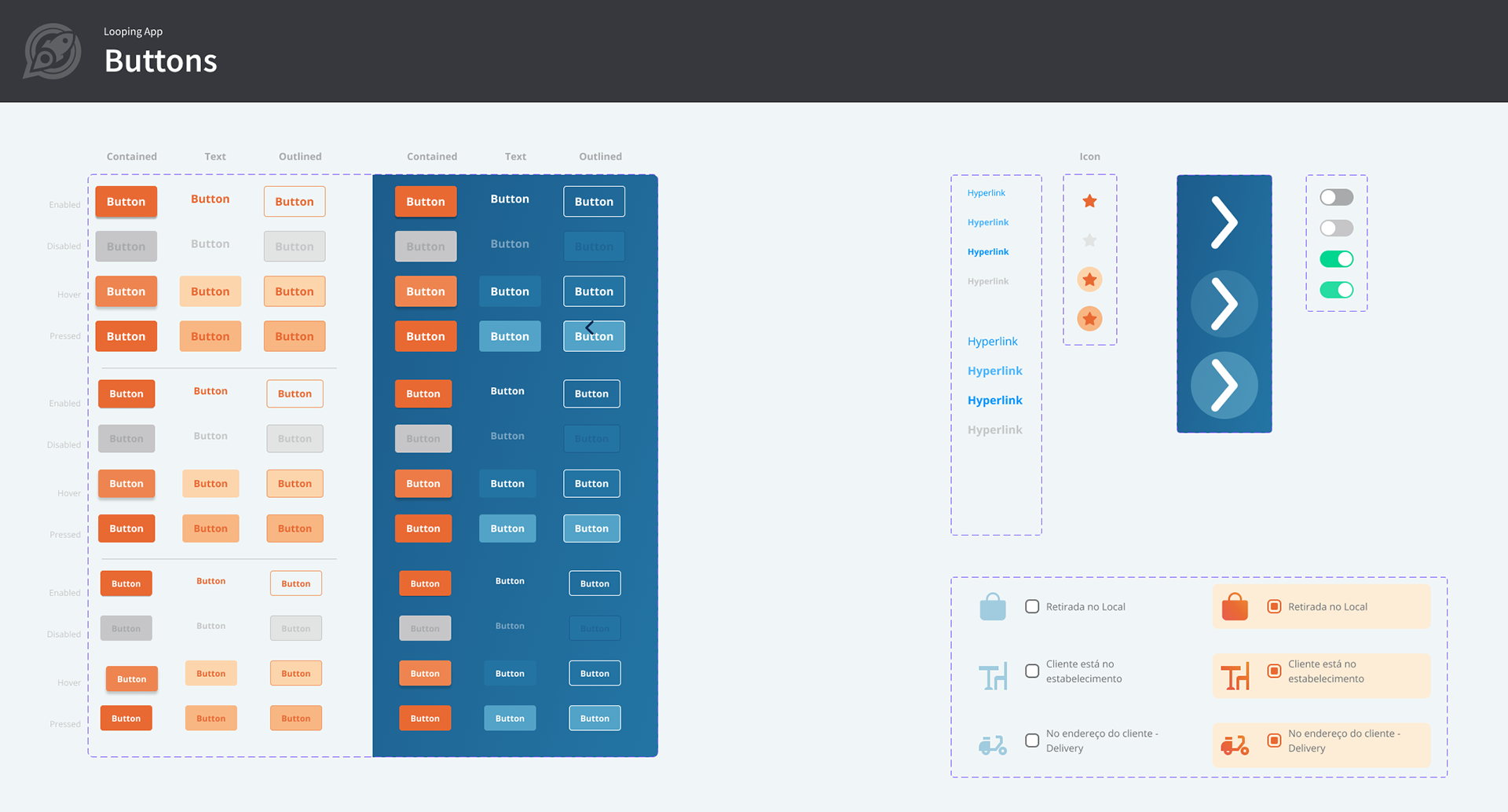Click medium Pressed Outlined button on blue panel
Viewport: 1508px width, 812px height.
click(591, 529)
